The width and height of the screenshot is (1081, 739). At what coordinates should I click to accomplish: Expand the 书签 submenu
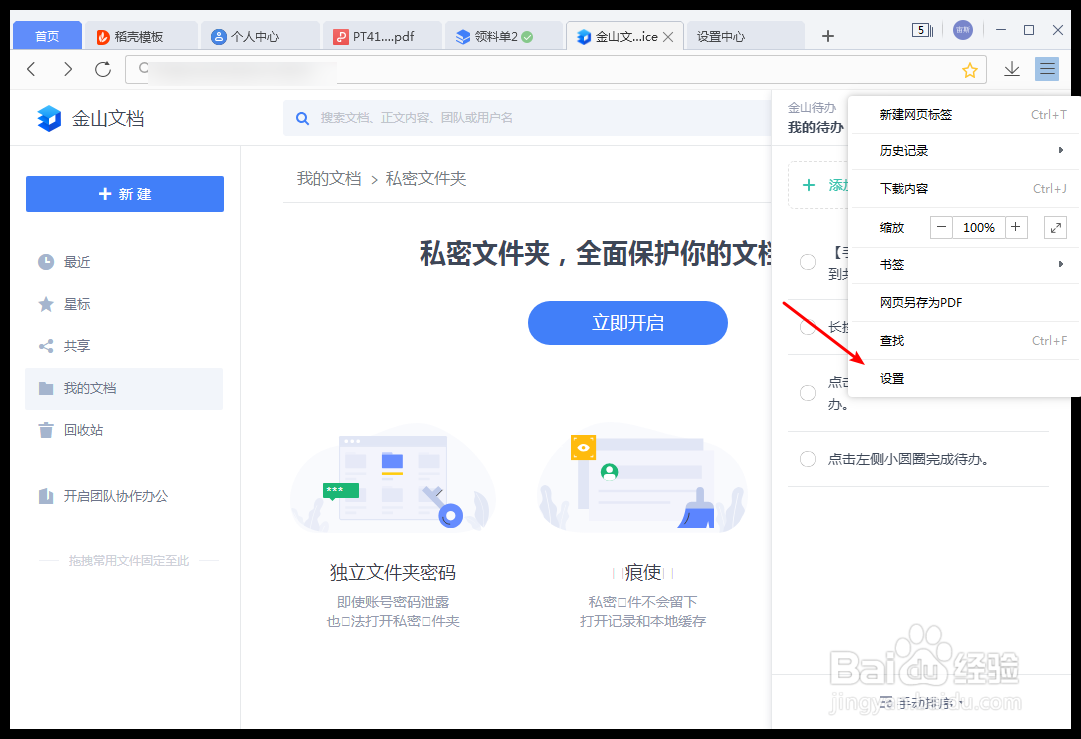point(964,265)
